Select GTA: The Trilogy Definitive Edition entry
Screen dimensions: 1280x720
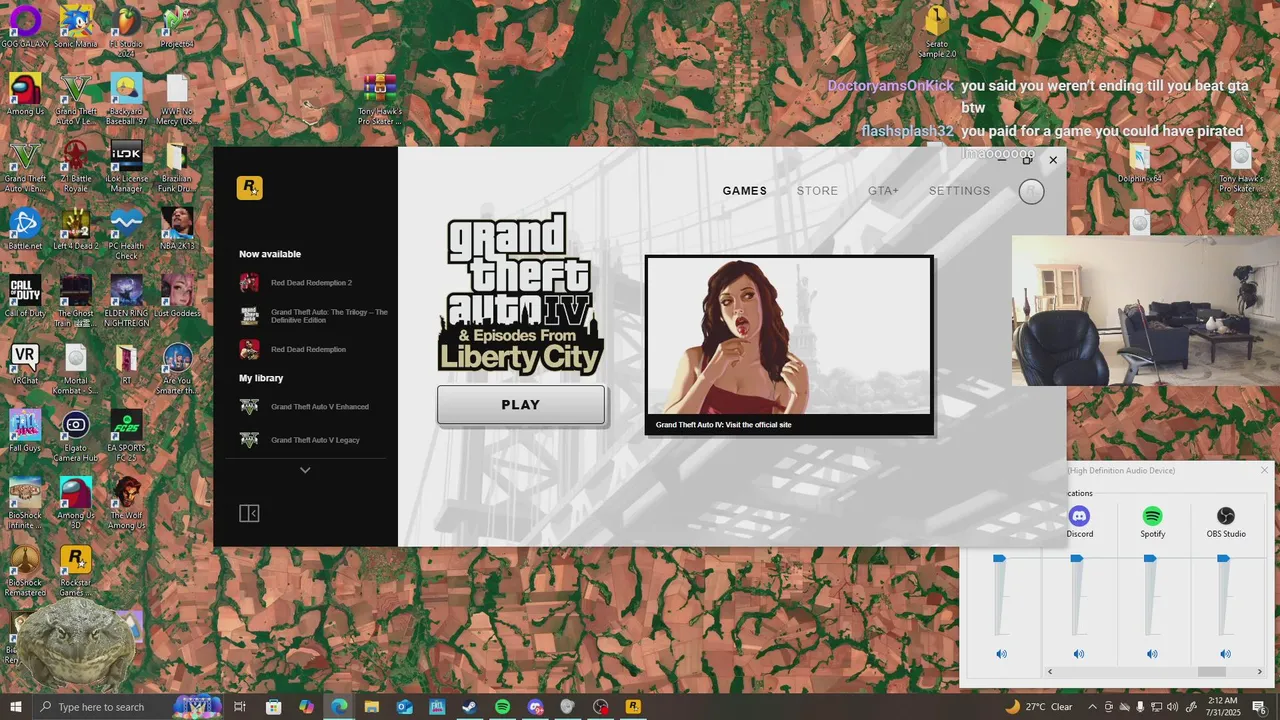(315, 316)
